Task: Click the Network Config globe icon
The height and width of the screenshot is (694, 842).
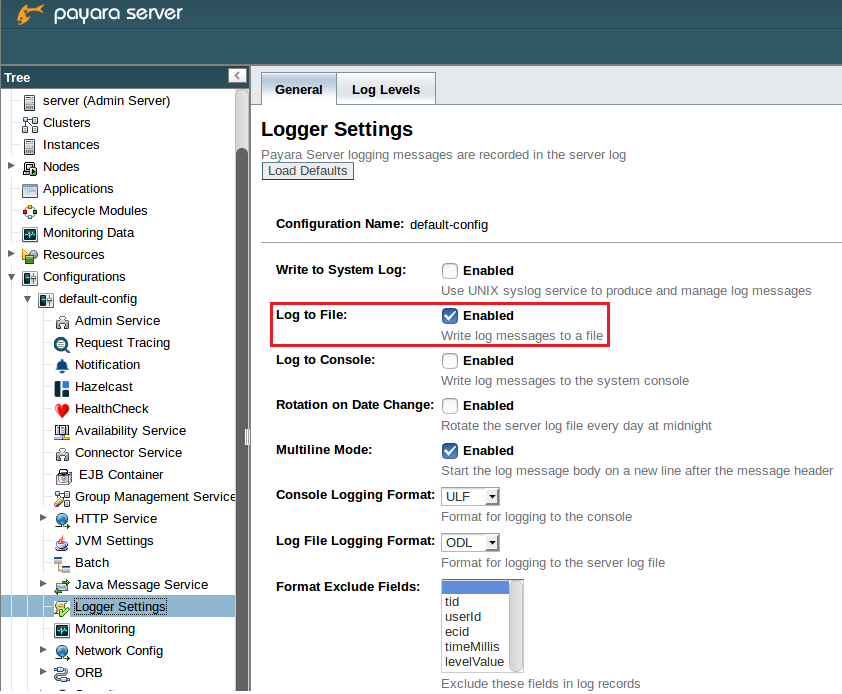Action: (x=62, y=652)
